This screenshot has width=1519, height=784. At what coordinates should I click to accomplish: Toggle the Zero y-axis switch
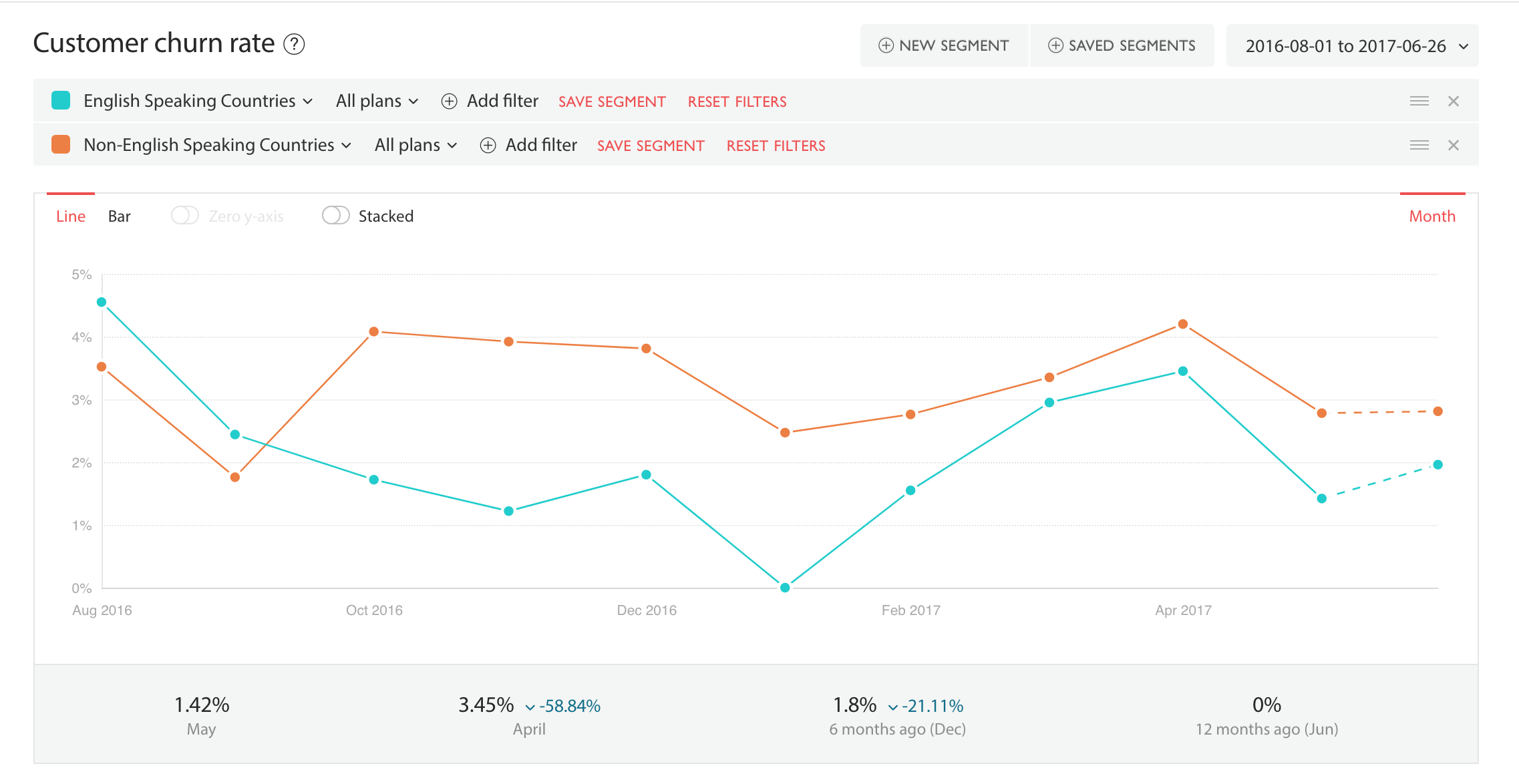click(184, 216)
